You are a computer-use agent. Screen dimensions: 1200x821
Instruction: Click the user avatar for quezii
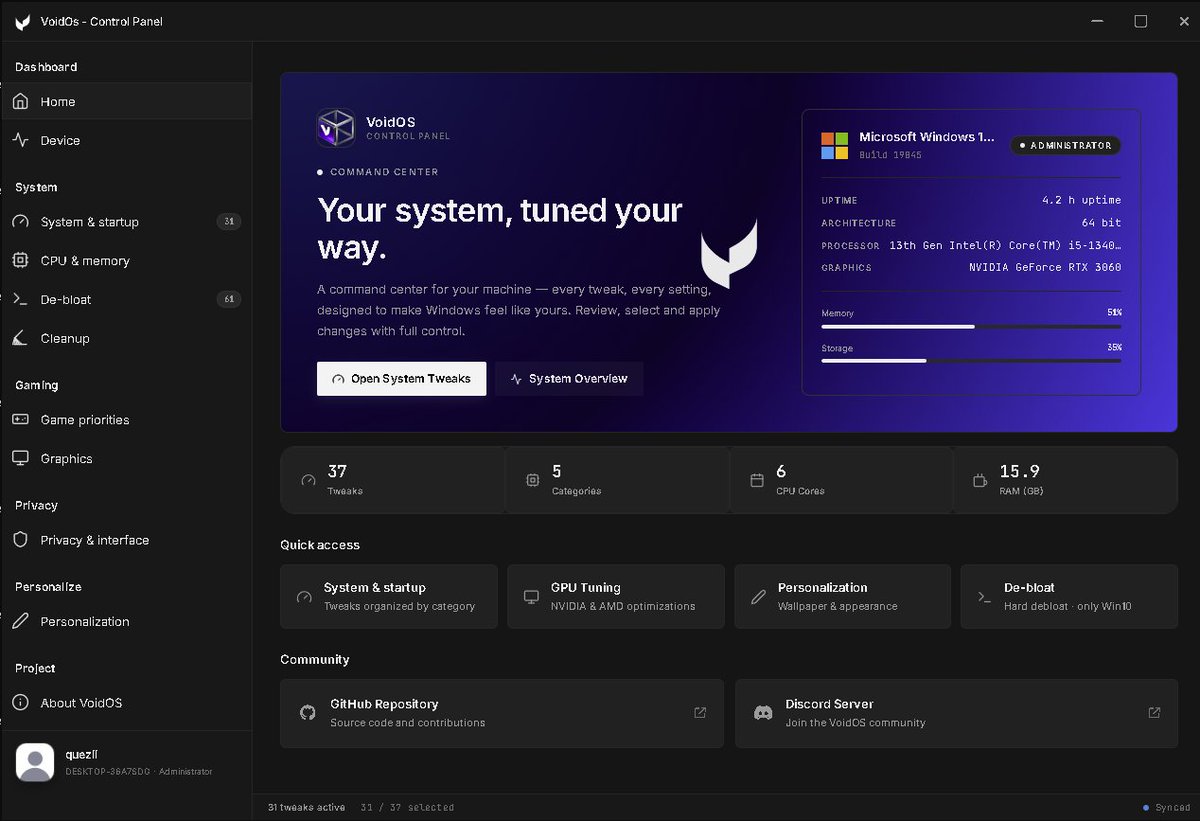click(x=35, y=762)
